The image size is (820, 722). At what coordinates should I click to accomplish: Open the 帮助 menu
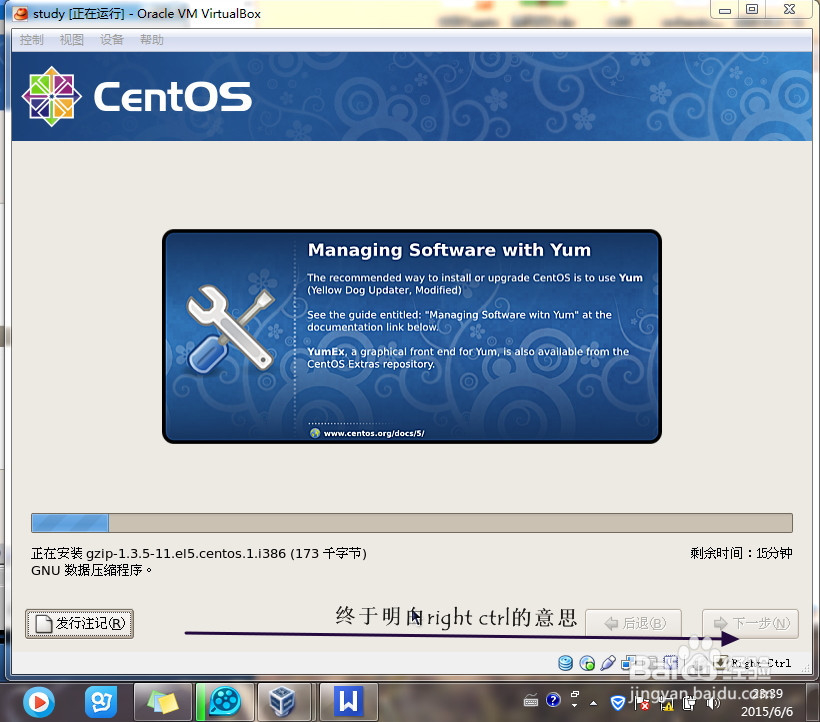pos(152,40)
